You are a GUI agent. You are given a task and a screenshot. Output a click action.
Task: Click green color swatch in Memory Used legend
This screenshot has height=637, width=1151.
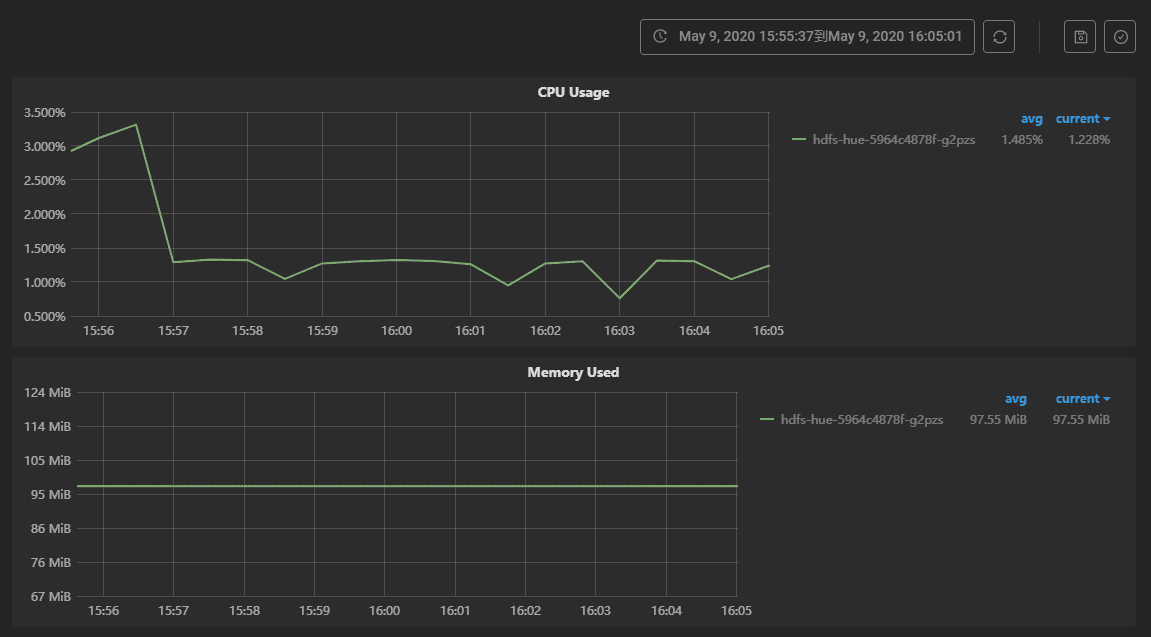[767, 420]
